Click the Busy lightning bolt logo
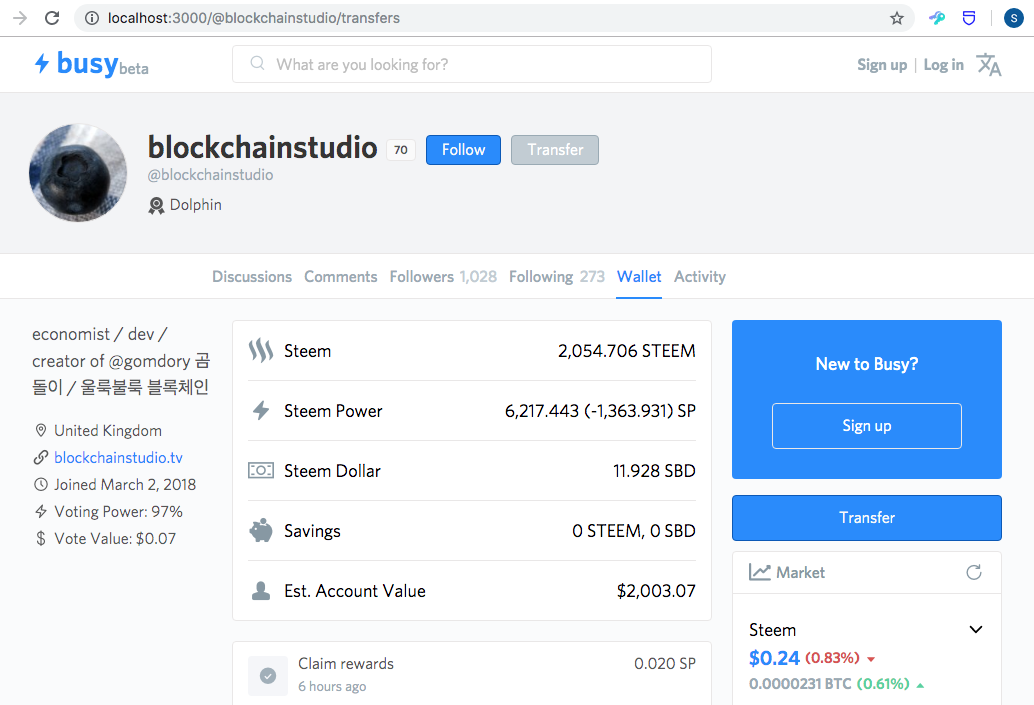This screenshot has height=705, width=1034. click(x=42, y=63)
